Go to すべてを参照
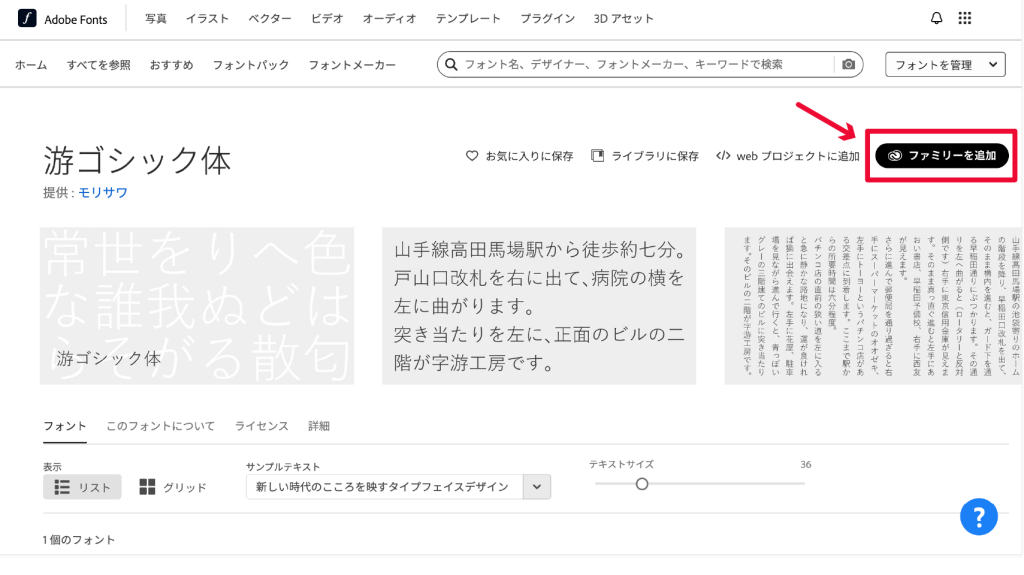 click(x=99, y=65)
